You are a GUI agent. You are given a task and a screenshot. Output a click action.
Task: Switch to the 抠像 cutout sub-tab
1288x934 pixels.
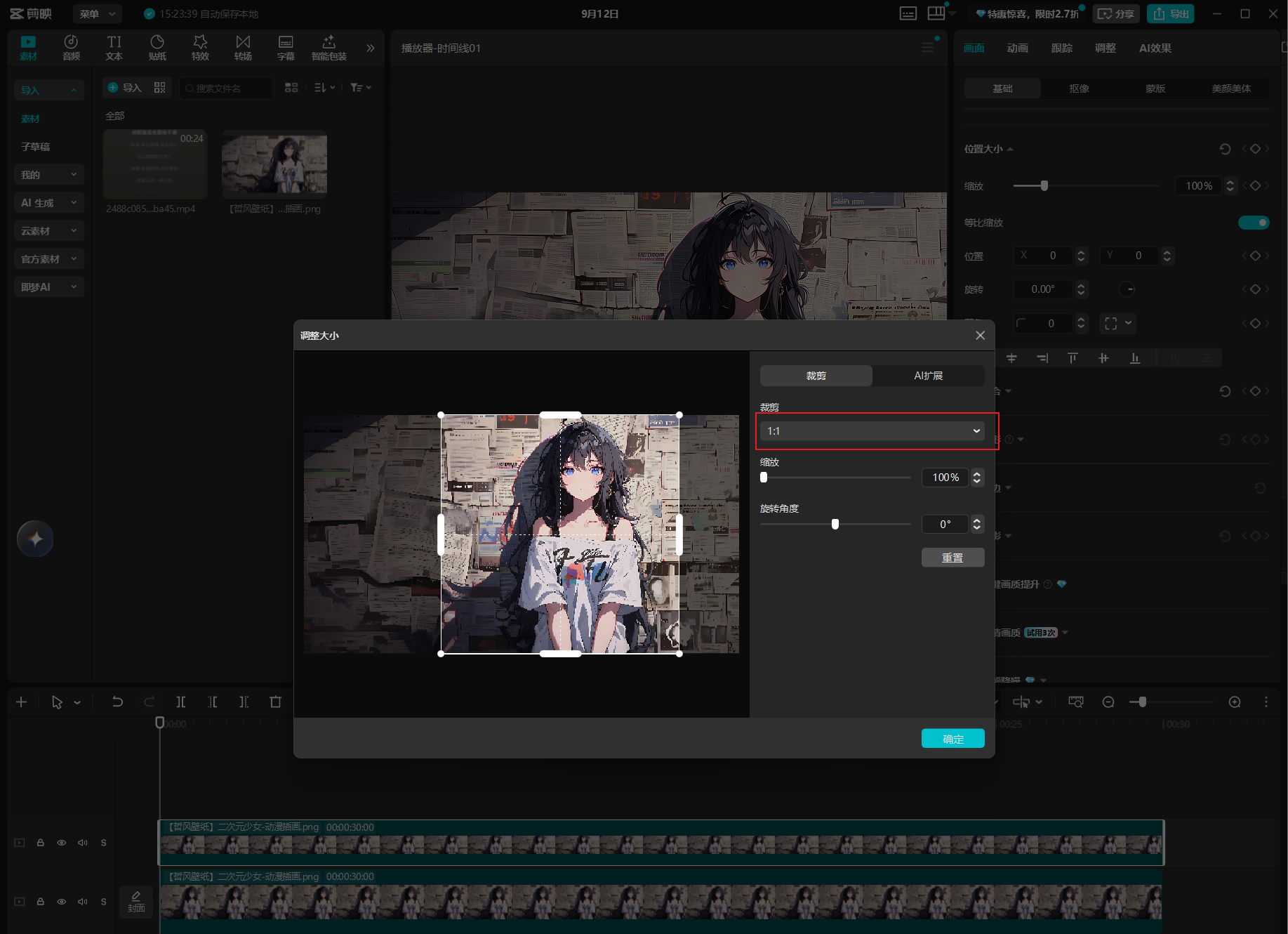(1079, 88)
